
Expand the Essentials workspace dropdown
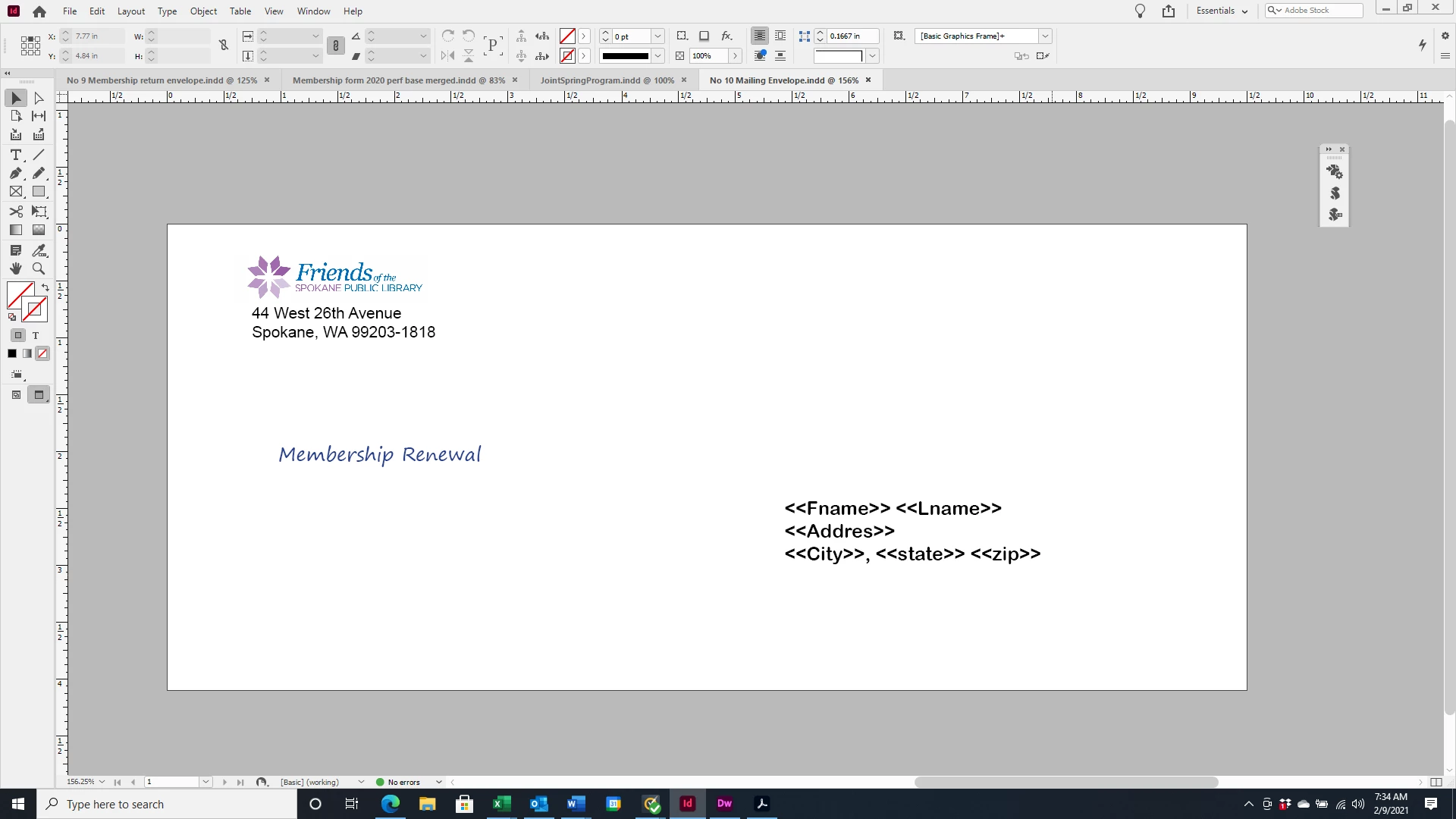coord(1222,11)
